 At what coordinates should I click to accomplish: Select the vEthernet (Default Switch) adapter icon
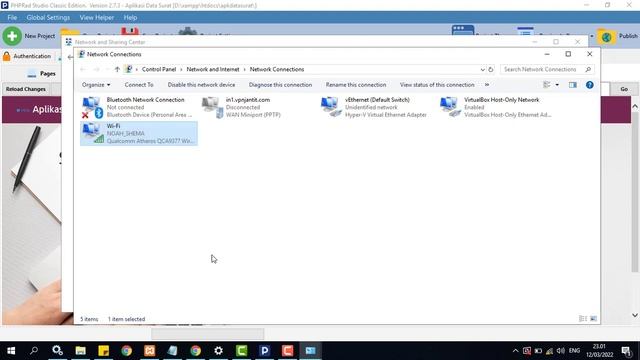pyautogui.click(x=331, y=107)
